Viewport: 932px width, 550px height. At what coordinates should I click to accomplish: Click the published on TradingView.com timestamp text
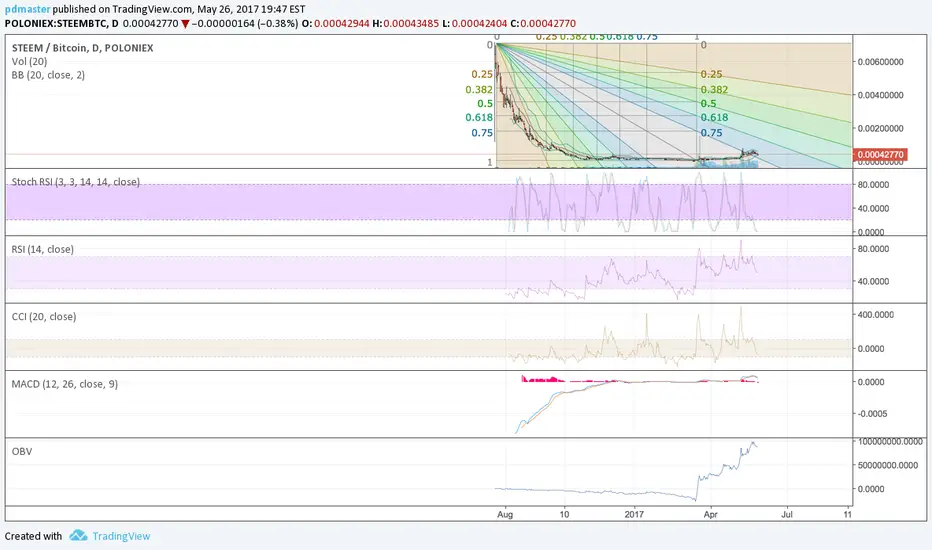point(179,9)
